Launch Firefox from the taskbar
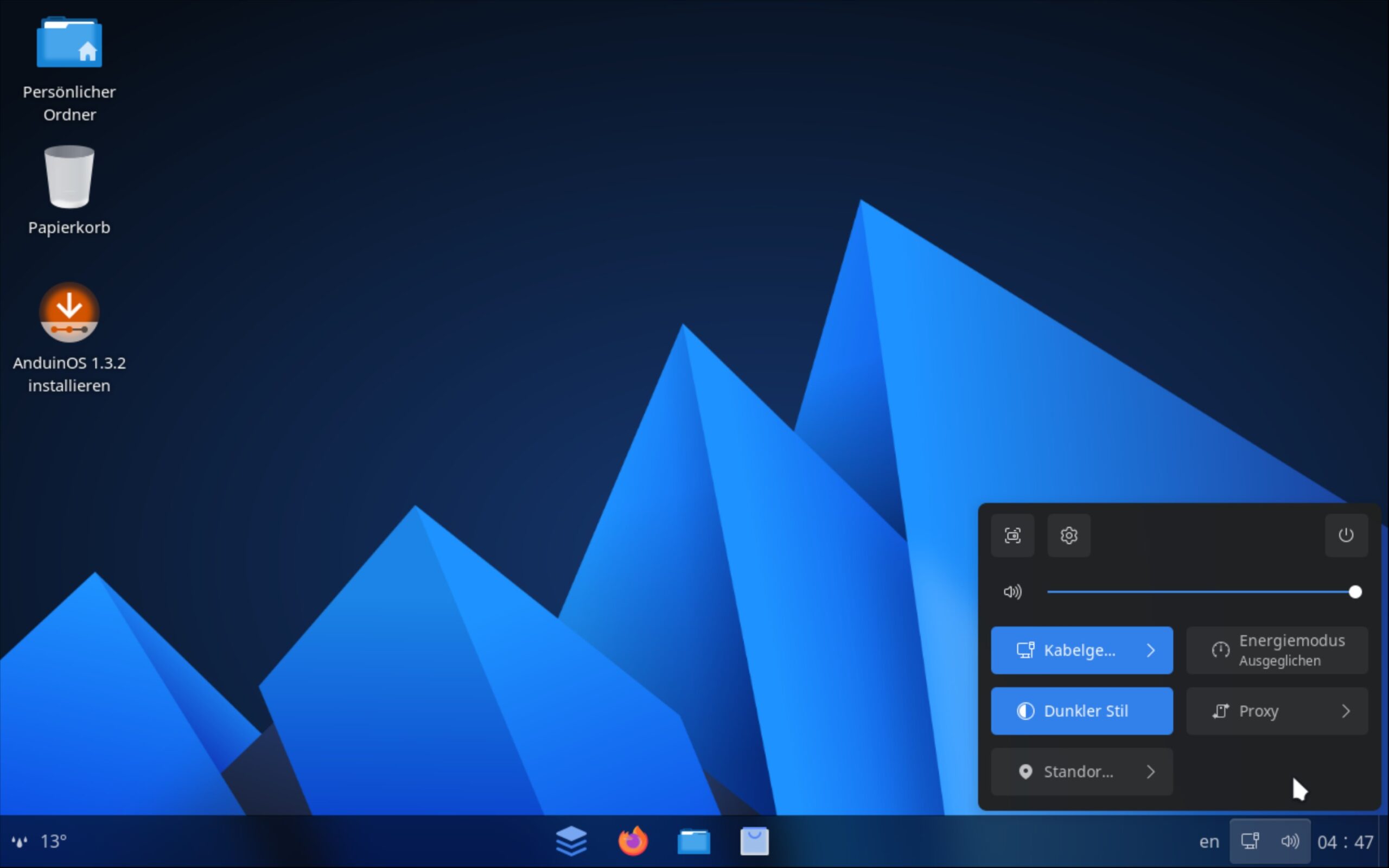1389x868 pixels. click(x=633, y=841)
